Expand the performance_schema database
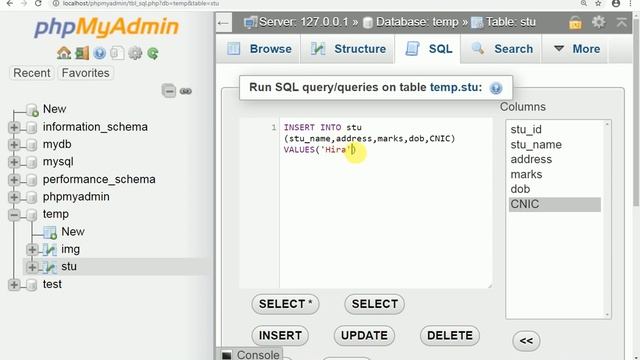Viewport: 640px width, 360px height. 14,180
